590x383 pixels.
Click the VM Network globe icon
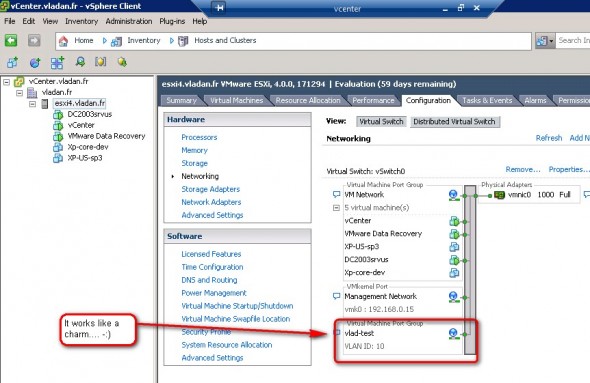[x=453, y=195]
